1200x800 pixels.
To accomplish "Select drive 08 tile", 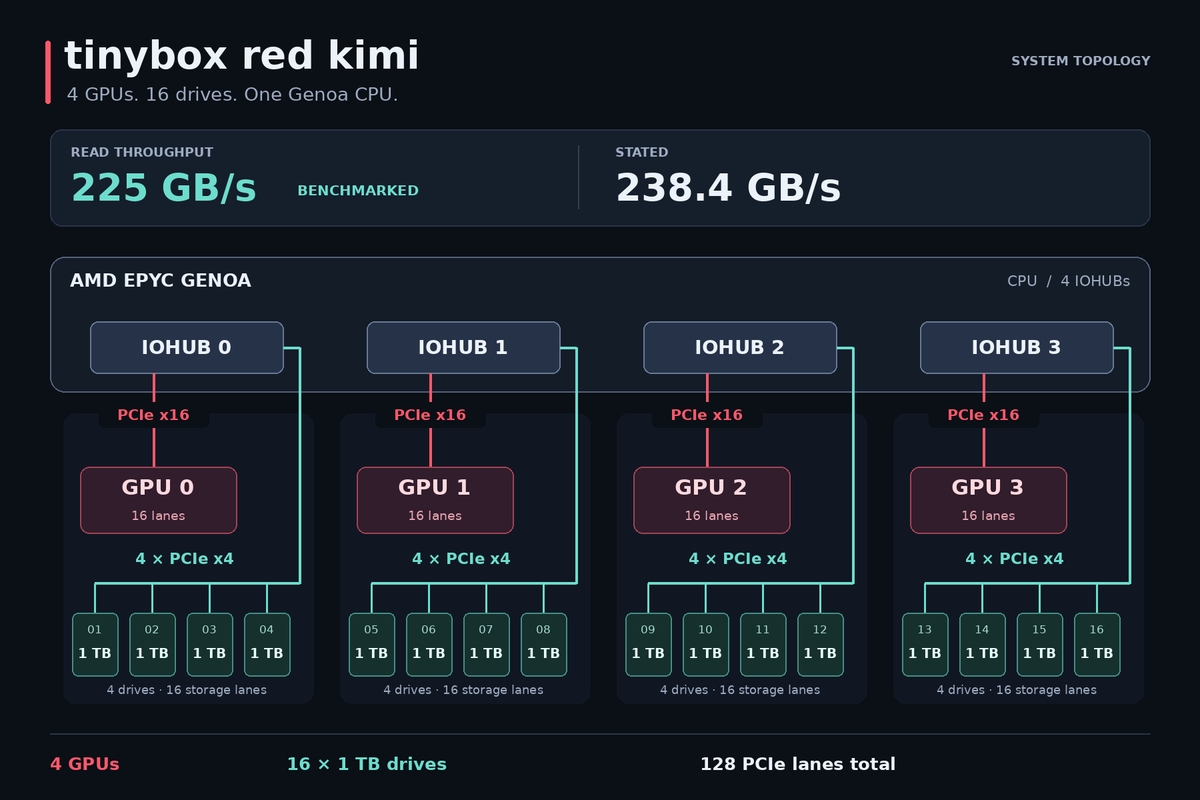I will pyautogui.click(x=544, y=644).
